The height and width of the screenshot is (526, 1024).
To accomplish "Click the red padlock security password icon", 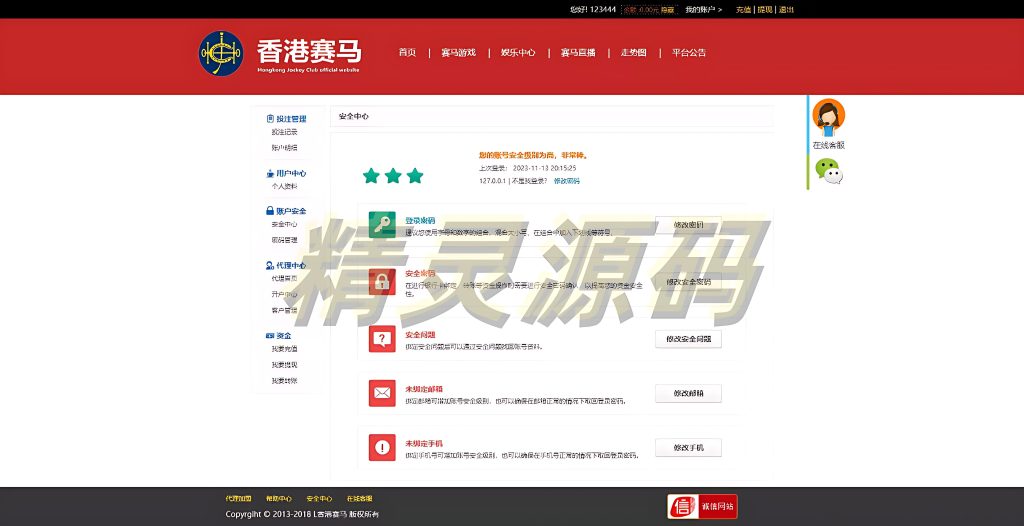I will pos(382,282).
